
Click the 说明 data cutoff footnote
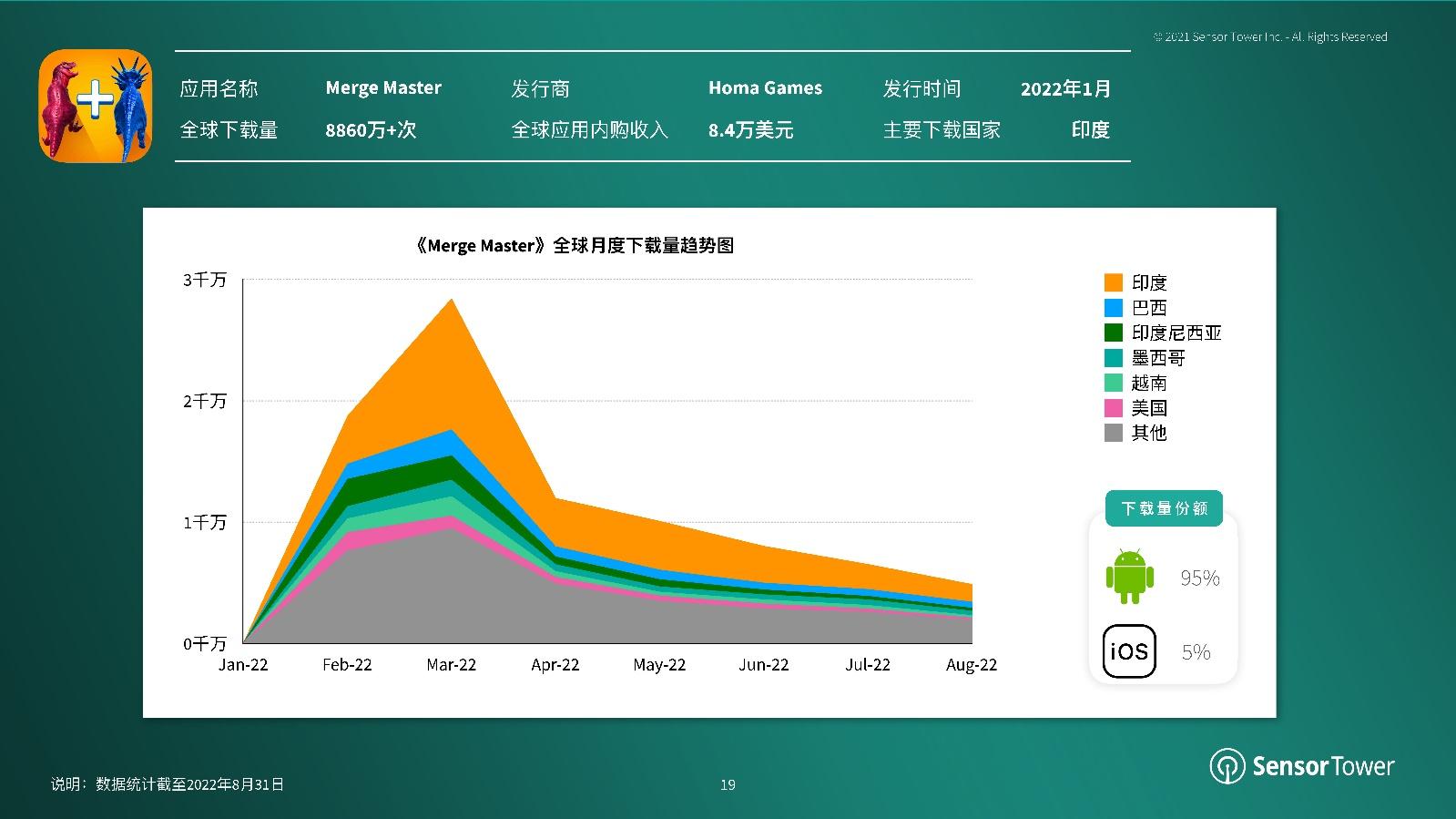click(168, 784)
